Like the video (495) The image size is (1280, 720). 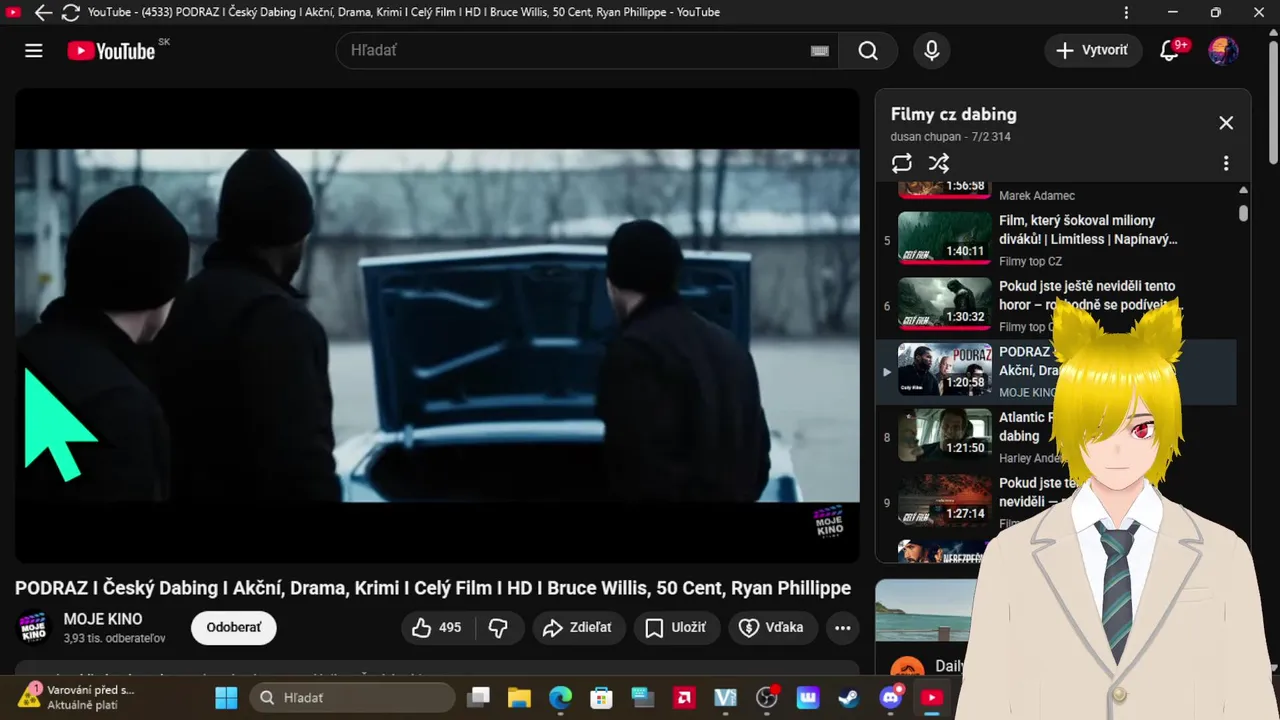(x=437, y=628)
